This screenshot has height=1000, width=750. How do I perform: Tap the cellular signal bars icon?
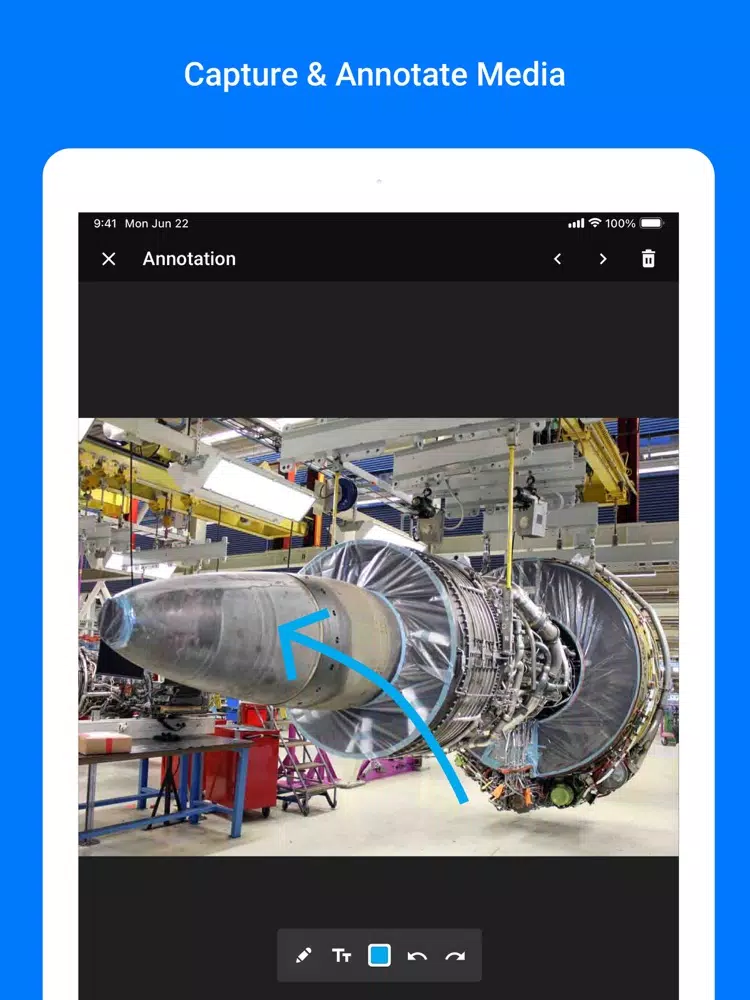click(x=576, y=223)
